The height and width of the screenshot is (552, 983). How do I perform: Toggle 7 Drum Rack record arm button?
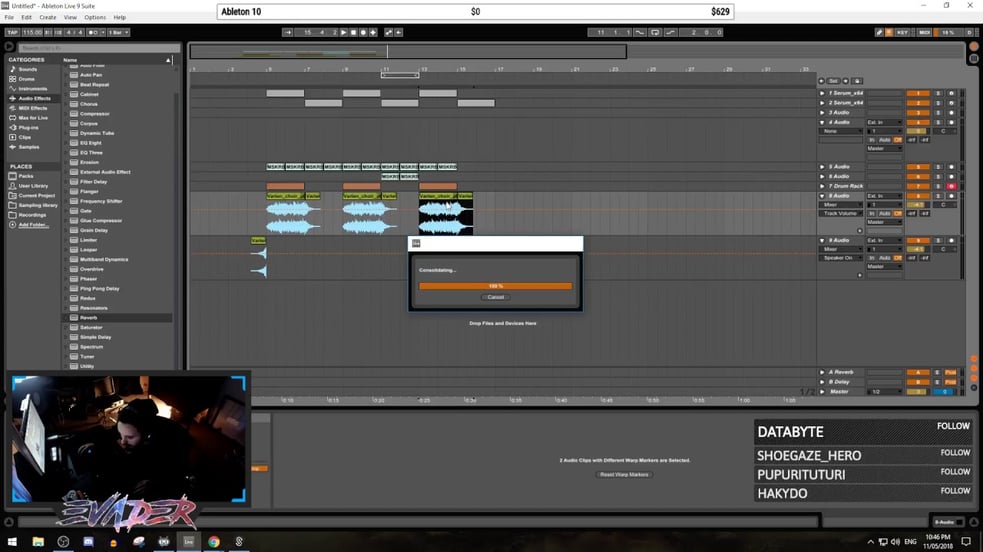[x=951, y=186]
